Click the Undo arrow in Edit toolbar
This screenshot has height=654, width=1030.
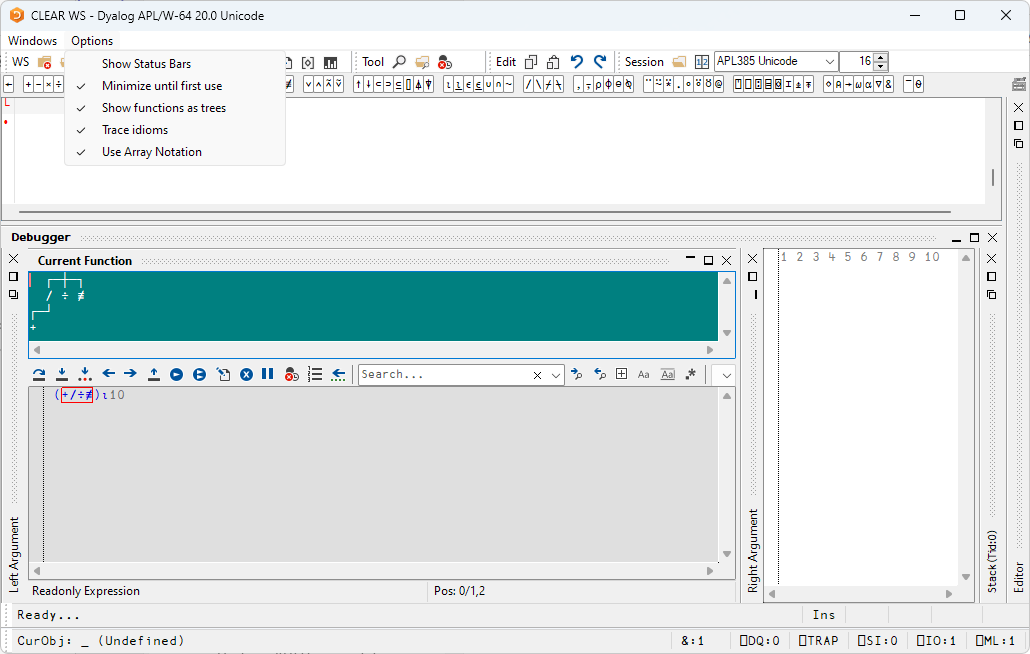[x=577, y=62]
